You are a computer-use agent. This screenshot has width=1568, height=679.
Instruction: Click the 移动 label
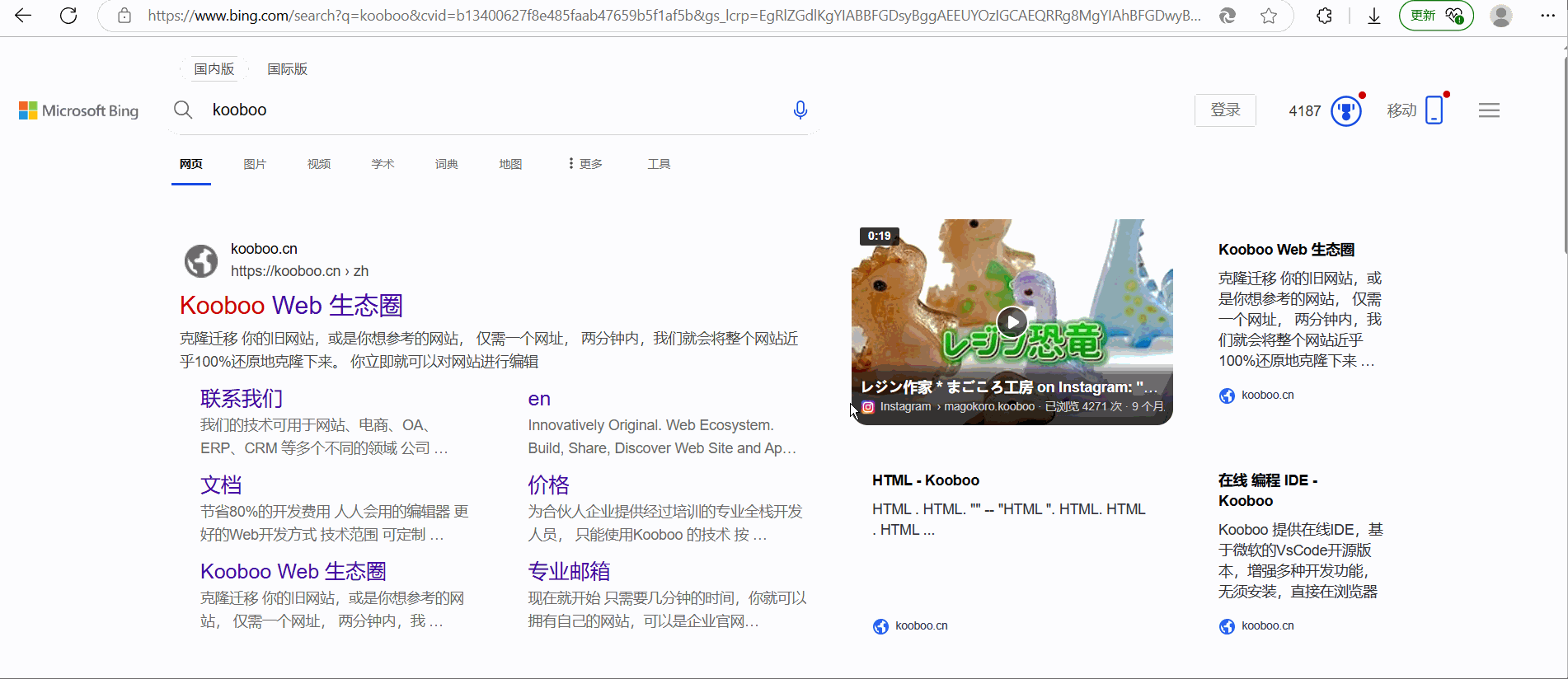[1401, 110]
